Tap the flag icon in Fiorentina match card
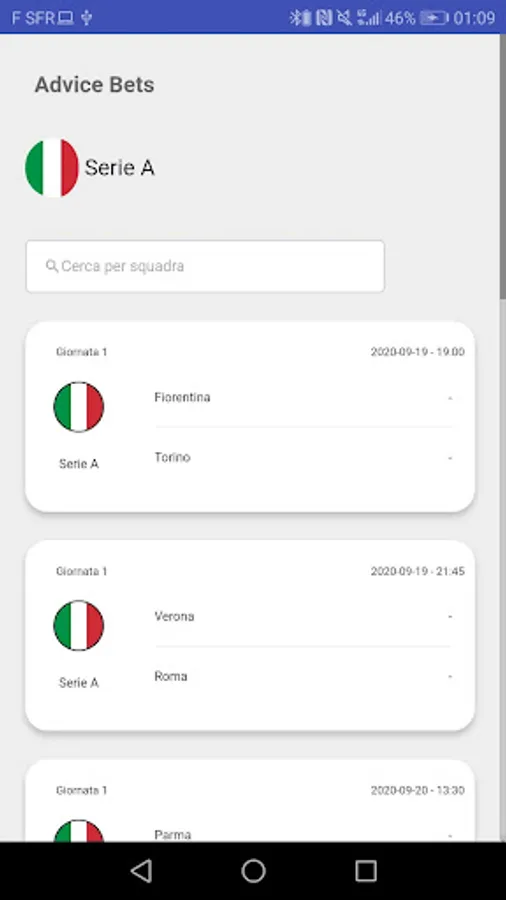 [79, 407]
